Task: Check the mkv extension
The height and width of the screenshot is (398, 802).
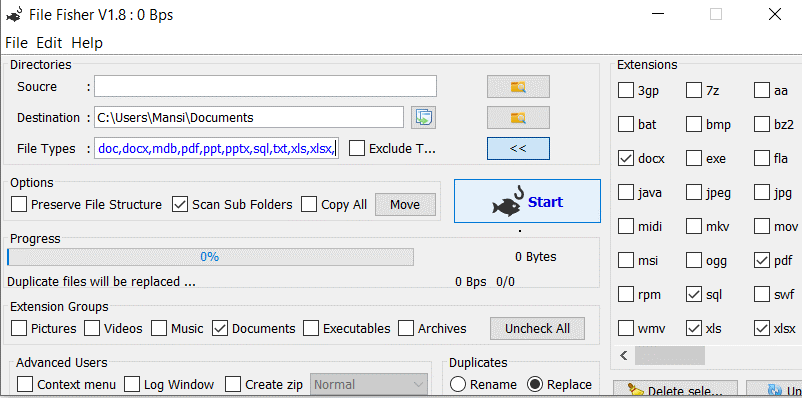Action: [694, 226]
